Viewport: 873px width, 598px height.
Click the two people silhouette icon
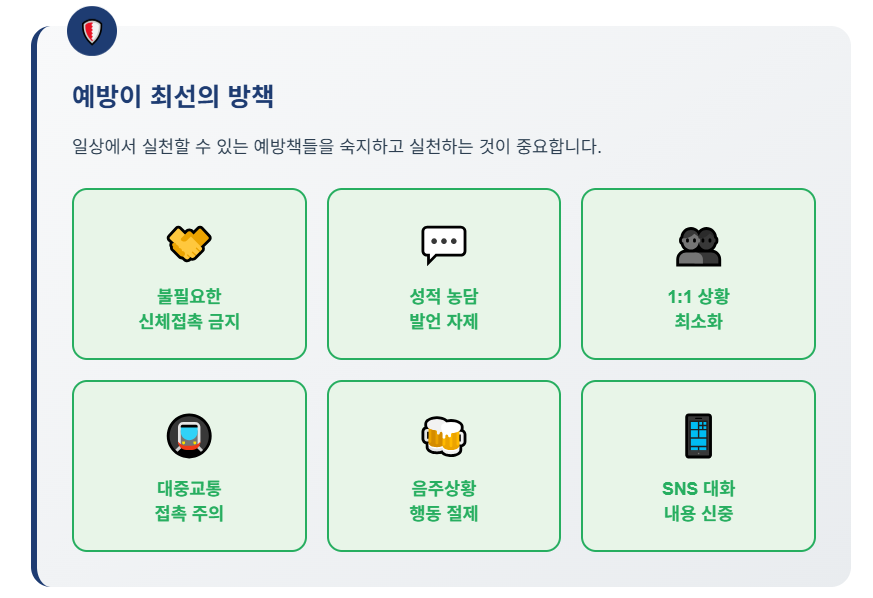click(x=698, y=245)
